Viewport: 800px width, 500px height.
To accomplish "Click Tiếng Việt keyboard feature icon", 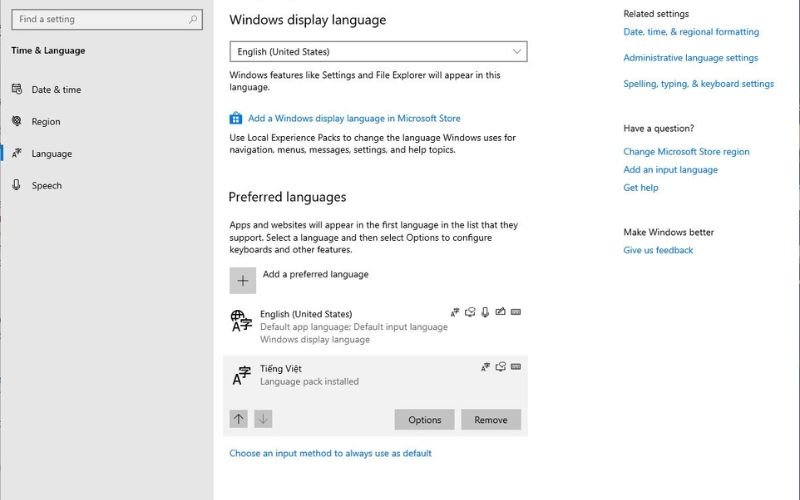I will (x=516, y=367).
